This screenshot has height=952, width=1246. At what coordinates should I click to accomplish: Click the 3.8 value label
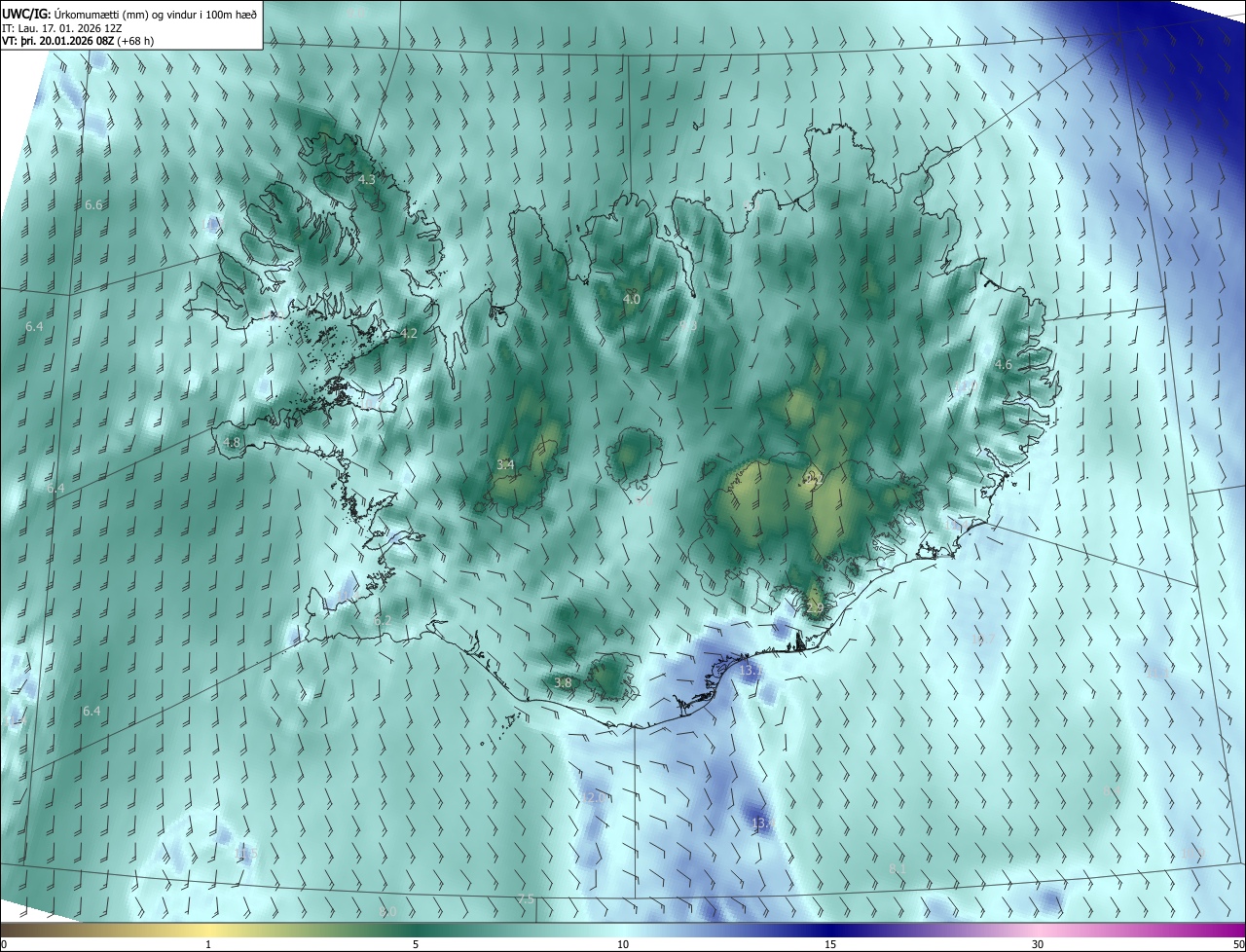tap(563, 683)
